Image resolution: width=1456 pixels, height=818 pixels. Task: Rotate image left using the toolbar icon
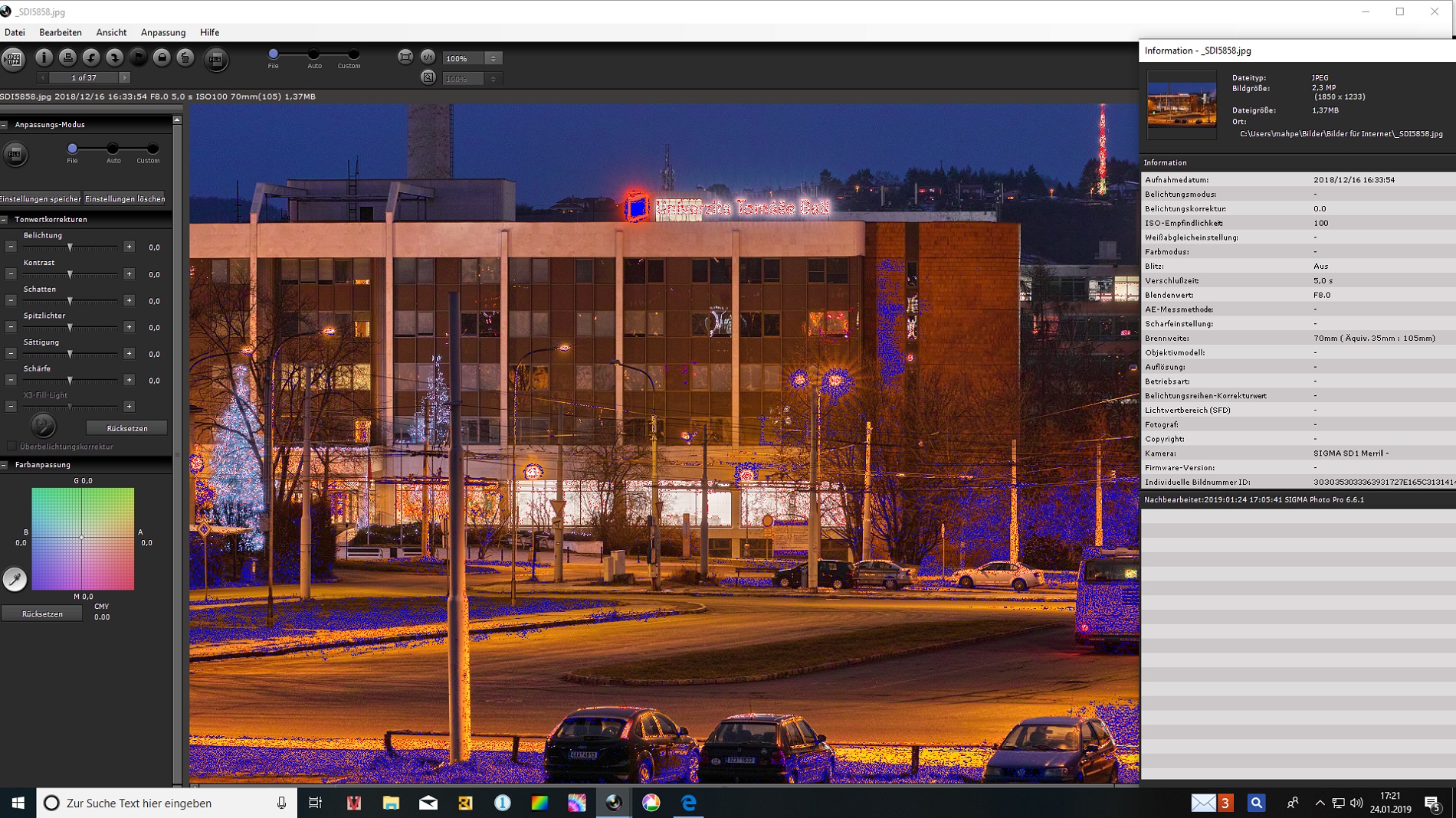(x=91, y=57)
